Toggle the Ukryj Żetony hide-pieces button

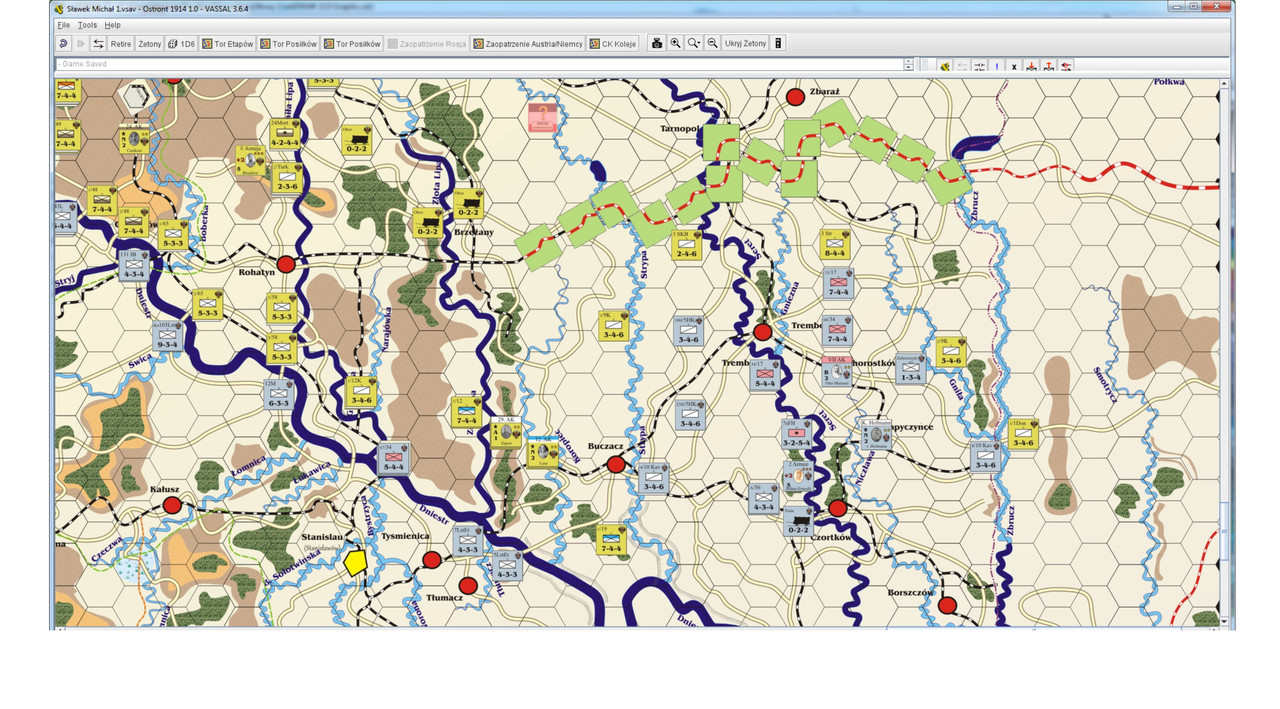[x=745, y=44]
